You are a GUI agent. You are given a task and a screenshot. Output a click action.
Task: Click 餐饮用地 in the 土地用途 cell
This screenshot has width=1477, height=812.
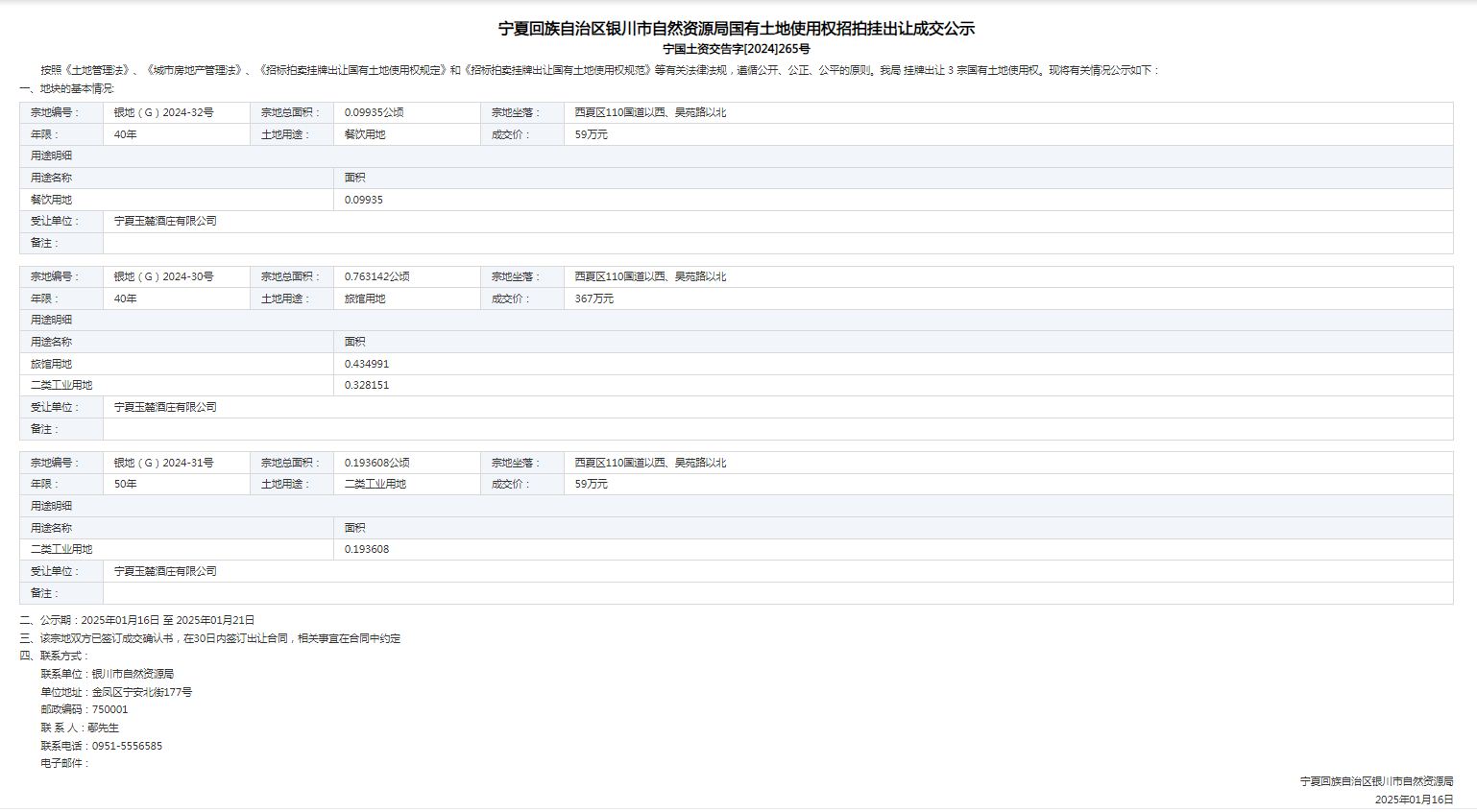(365, 134)
